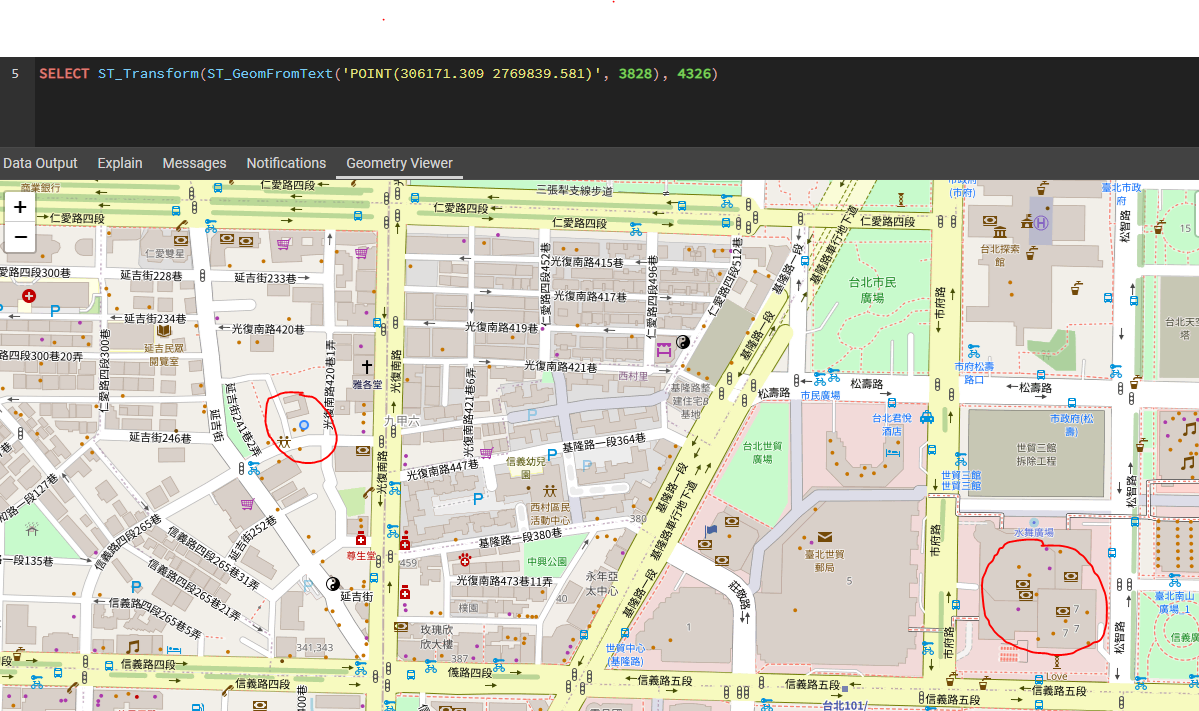Show the Notifications tab
The image size is (1199, 711).
286,163
